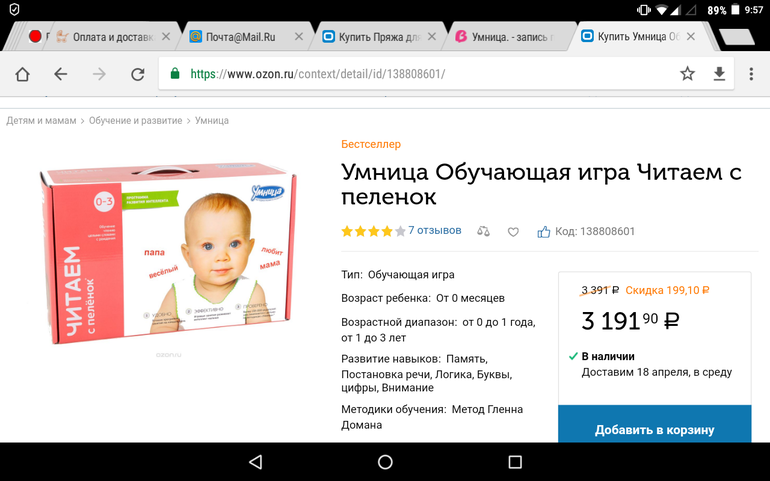Viewport: 770px width, 481px height.
Task: Go back with the left arrow
Action: click(60, 74)
